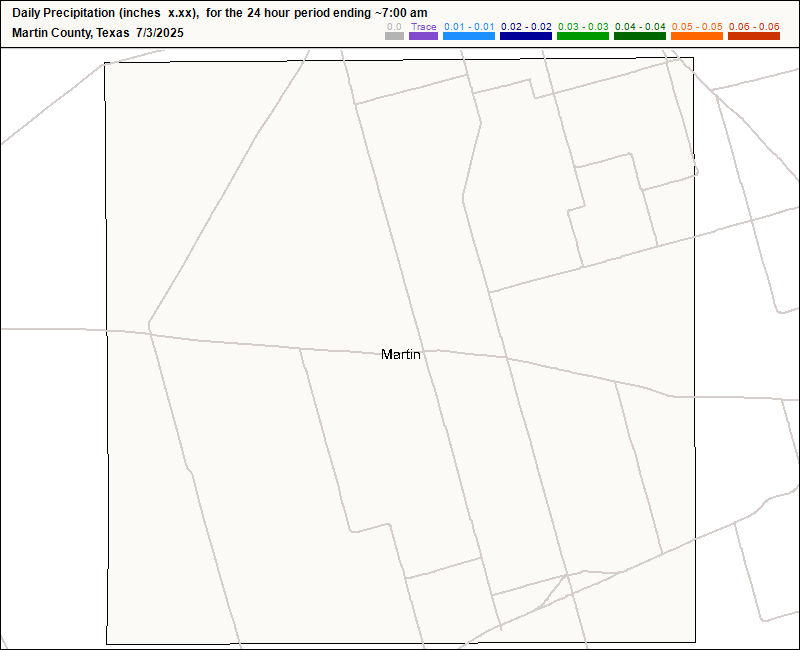Image resolution: width=800 pixels, height=650 pixels.
Task: Click the dark green 0.04 legend swatch
Action: pos(640,36)
